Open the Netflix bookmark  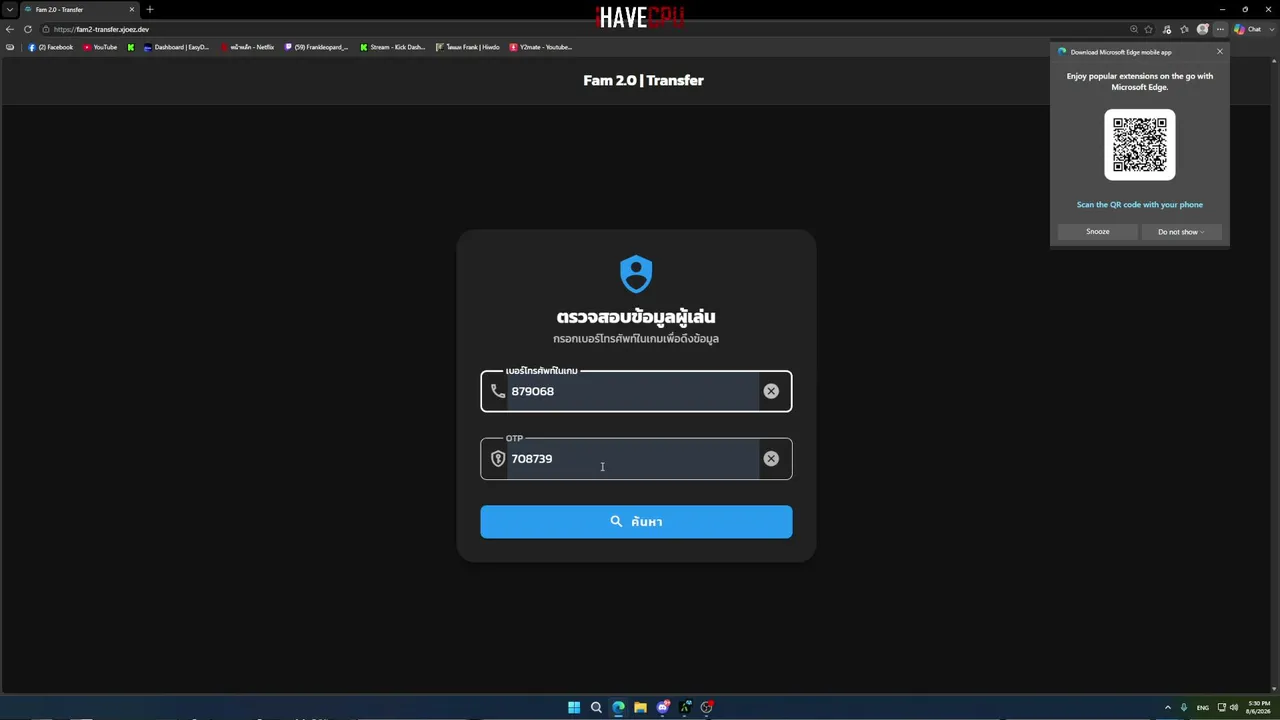point(247,47)
